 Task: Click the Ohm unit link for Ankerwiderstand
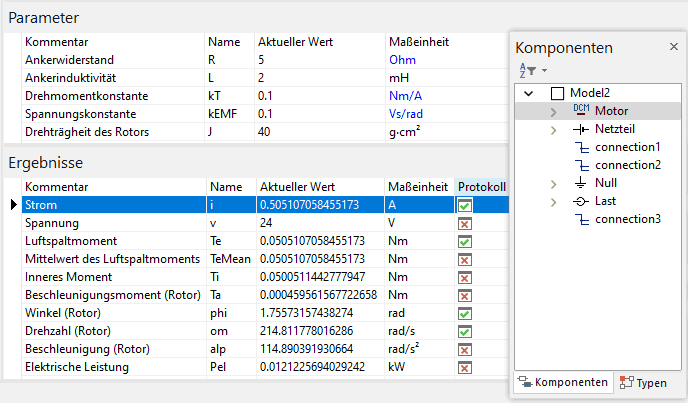coord(401,60)
